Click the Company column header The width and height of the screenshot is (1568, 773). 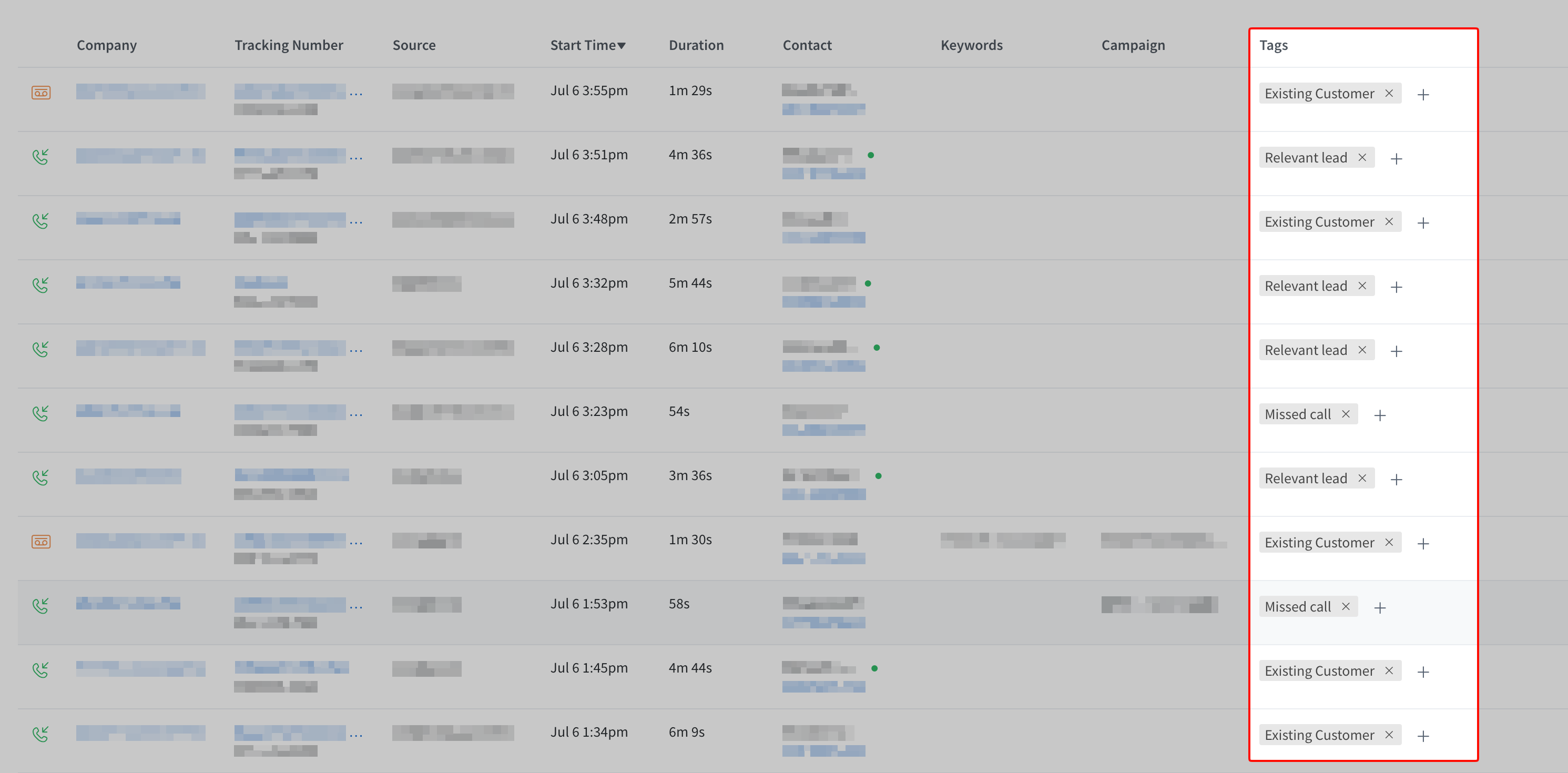click(x=107, y=45)
